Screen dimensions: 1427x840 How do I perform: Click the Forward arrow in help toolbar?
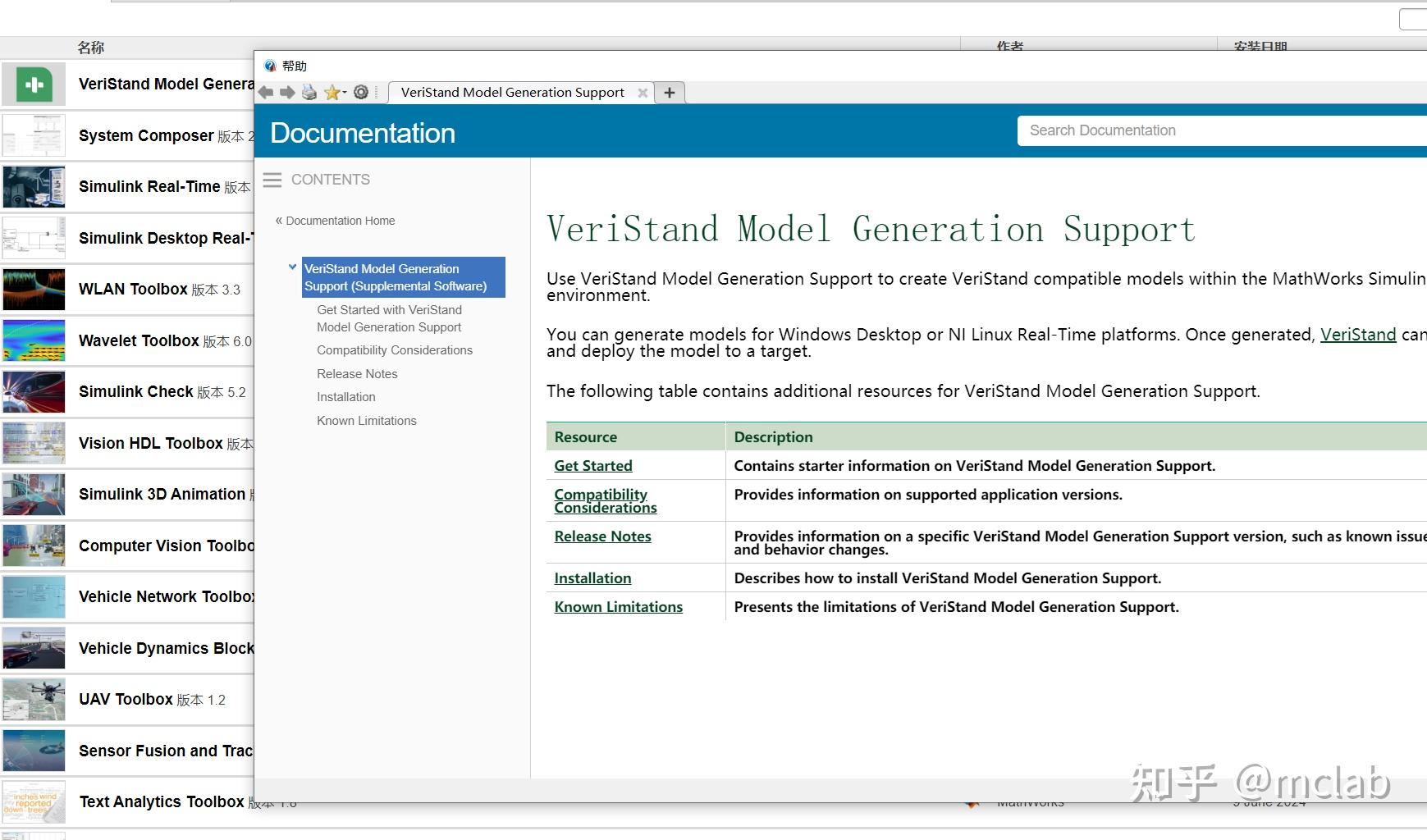(x=287, y=93)
